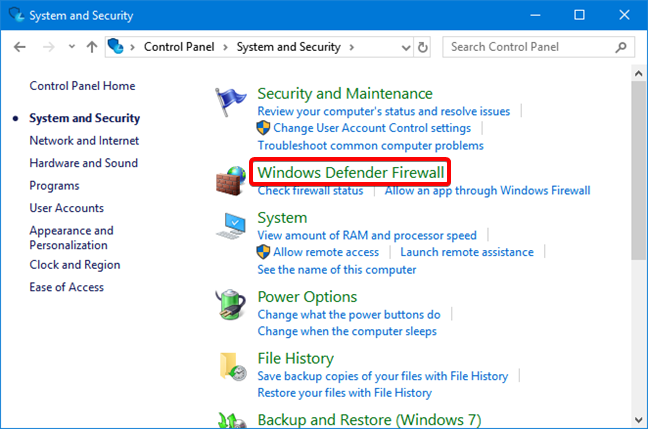Expand chevron after System and Security breadcrumb
This screenshot has height=429, width=648.
(x=351, y=47)
